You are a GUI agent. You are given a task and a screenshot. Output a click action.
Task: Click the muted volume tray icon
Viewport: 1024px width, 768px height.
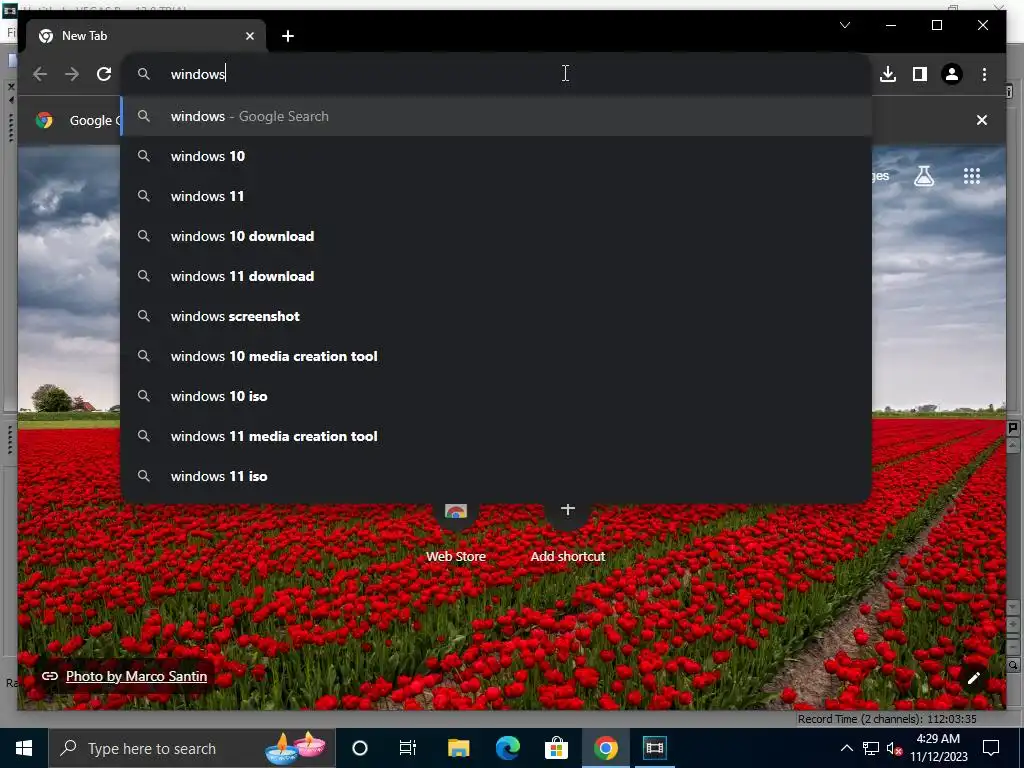click(894, 748)
